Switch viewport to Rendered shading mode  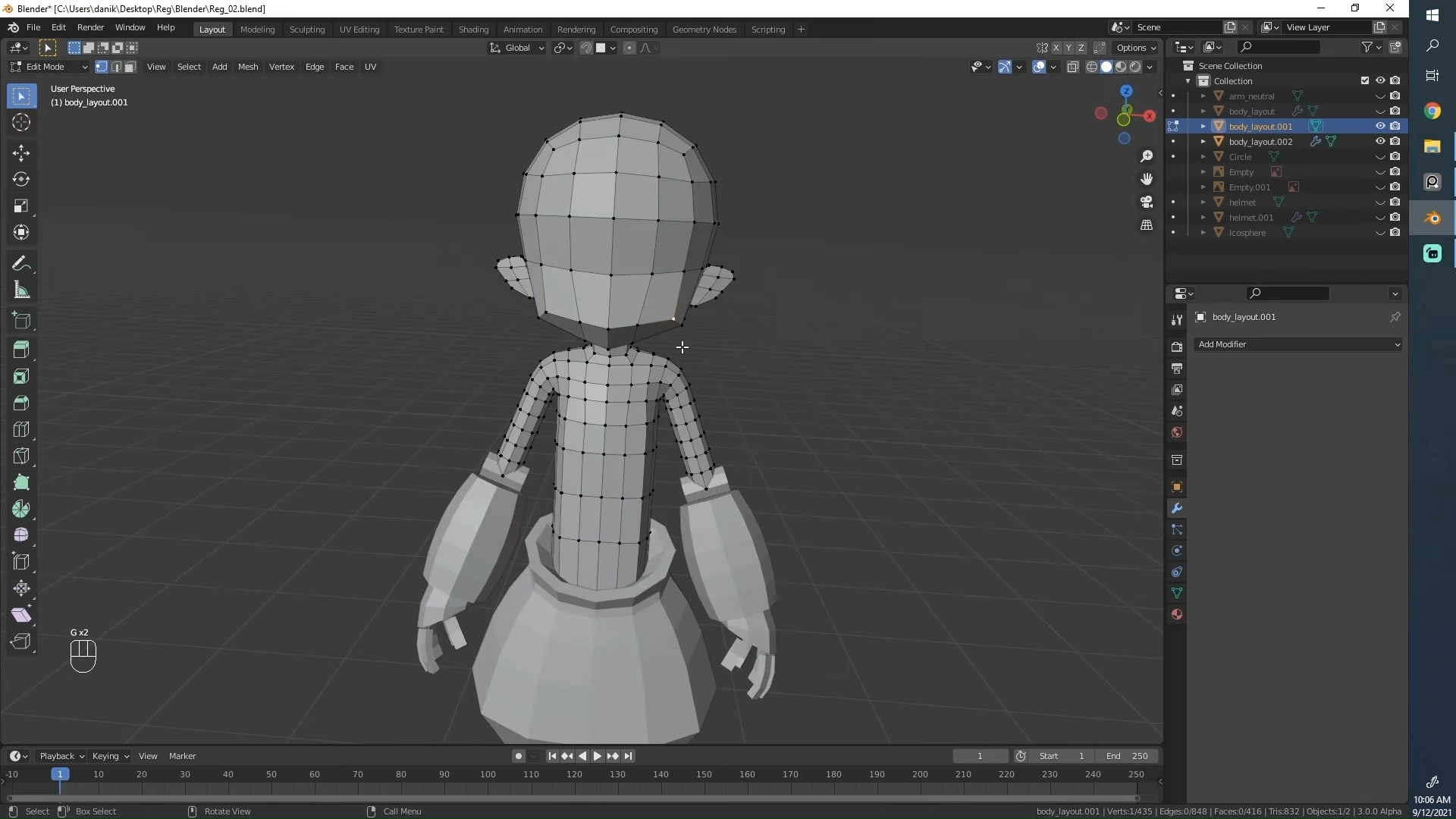coord(1135,67)
